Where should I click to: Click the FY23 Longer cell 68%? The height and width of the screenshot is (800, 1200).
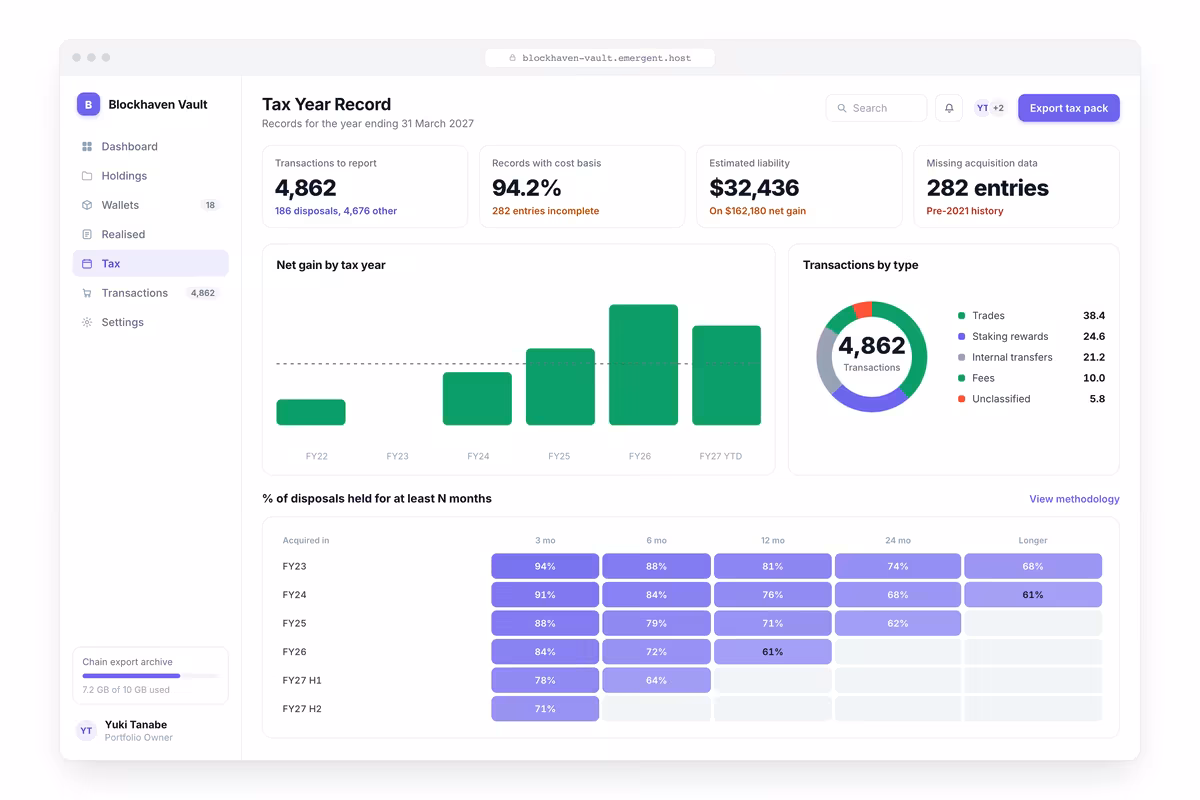pyautogui.click(x=1033, y=566)
